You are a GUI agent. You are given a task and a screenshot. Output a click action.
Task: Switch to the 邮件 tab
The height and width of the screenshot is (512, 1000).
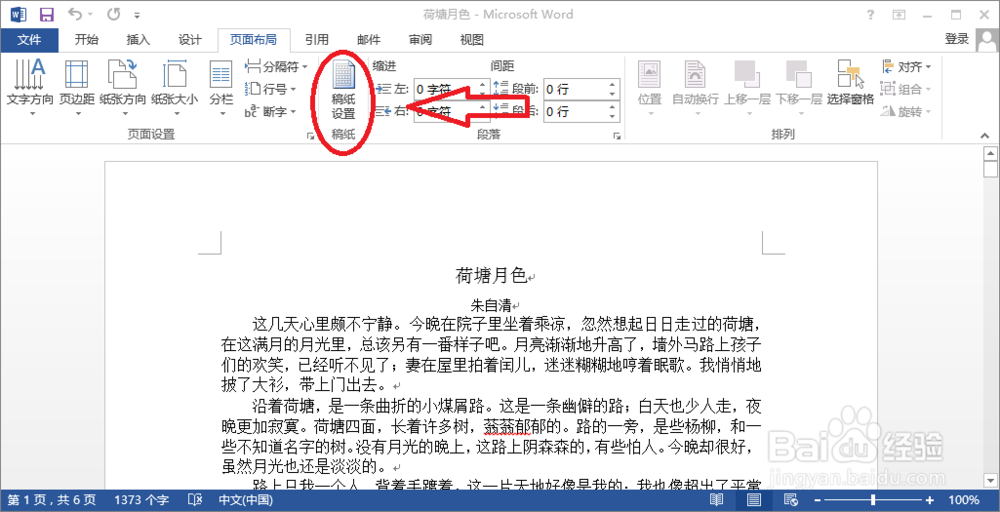369,40
